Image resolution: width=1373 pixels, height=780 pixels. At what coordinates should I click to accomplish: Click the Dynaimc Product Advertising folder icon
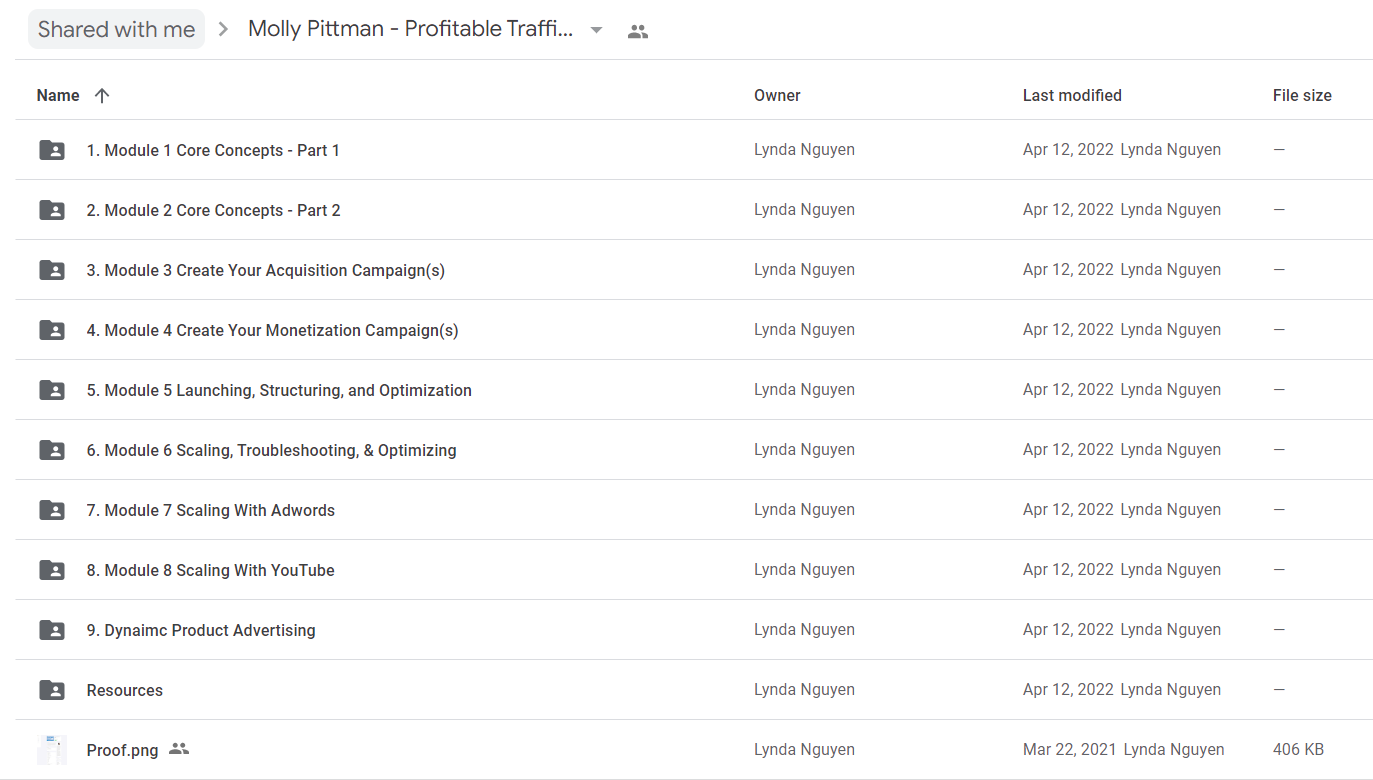tap(52, 630)
